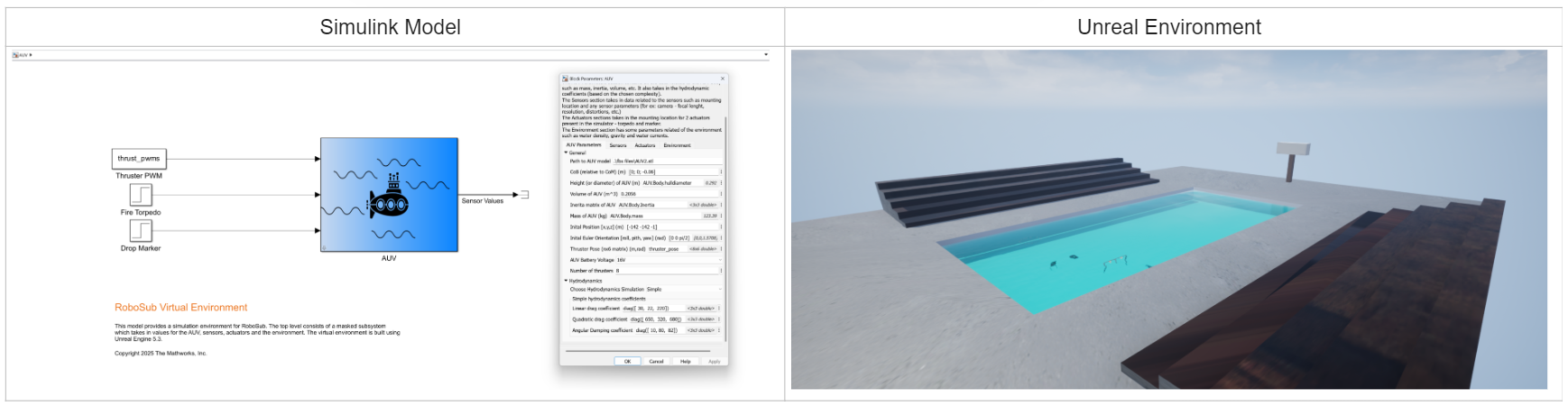Select the Drop Marker step block

[141, 230]
